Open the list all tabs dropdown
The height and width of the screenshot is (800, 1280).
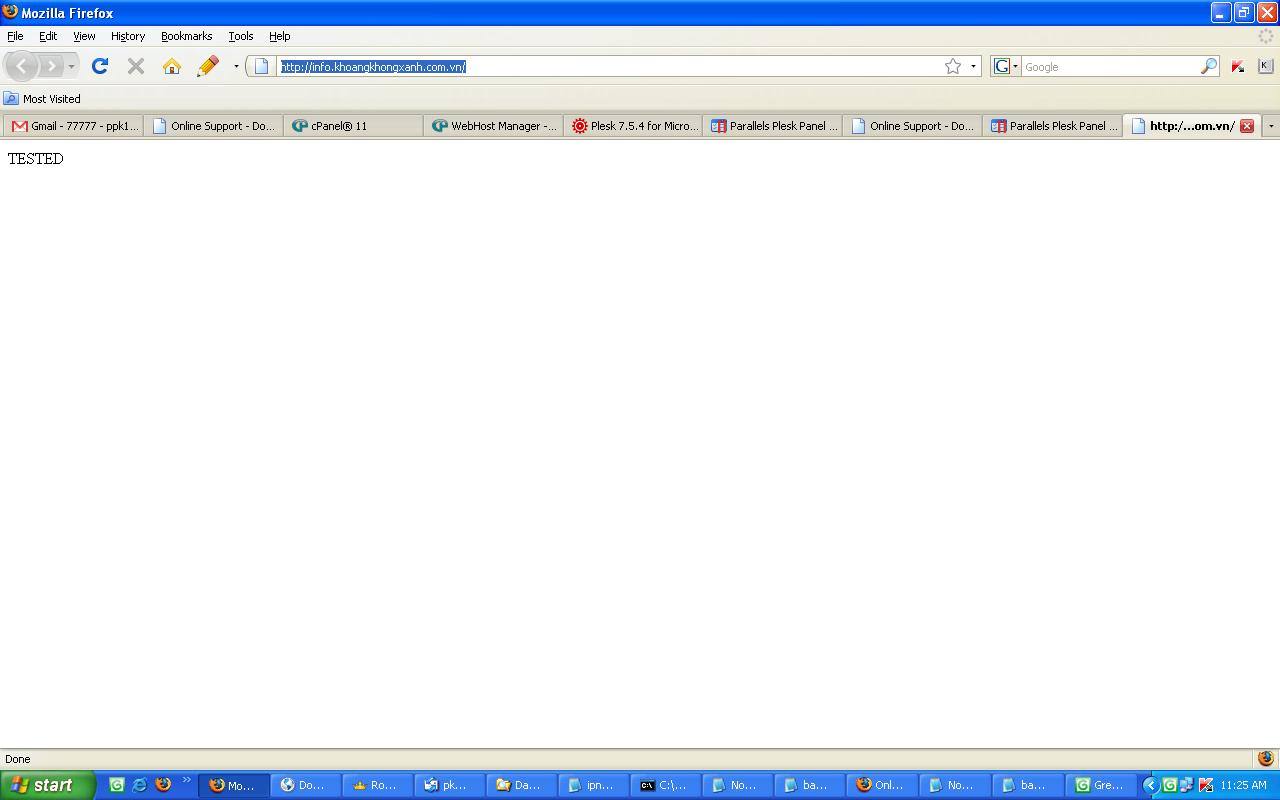tap(1271, 126)
